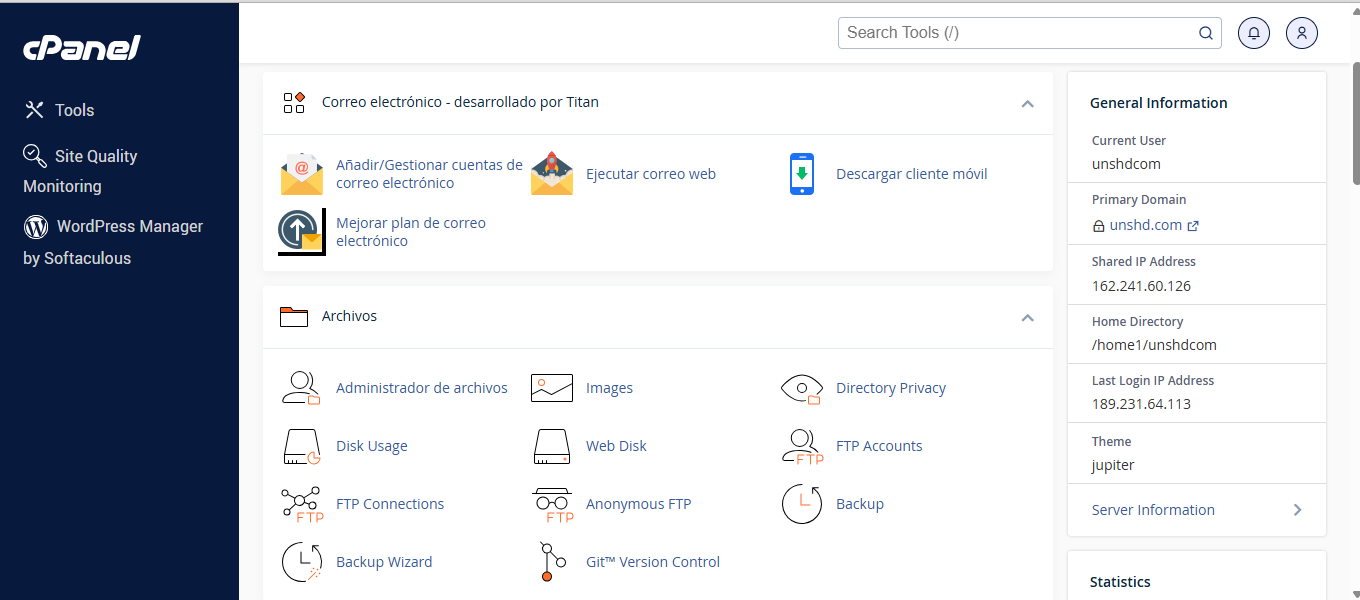The image size is (1360, 600).
Task: Open Tools in the sidebar
Action: 74,110
